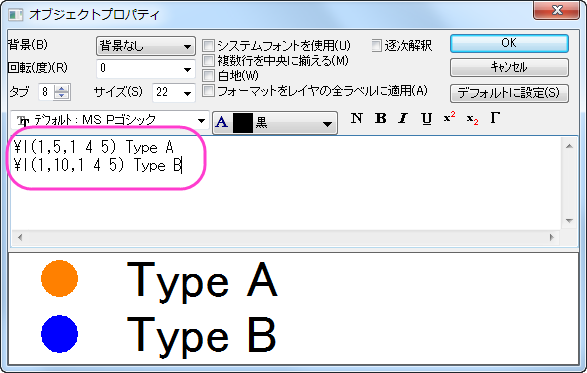Toggle Italic formatting
Viewport: 587px width, 373px height.
403,118
